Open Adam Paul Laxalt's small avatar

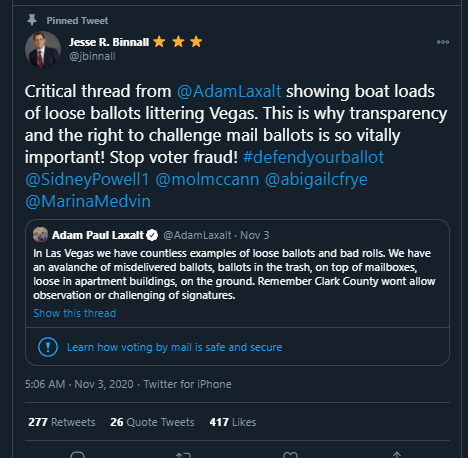pyautogui.click(x=41, y=234)
